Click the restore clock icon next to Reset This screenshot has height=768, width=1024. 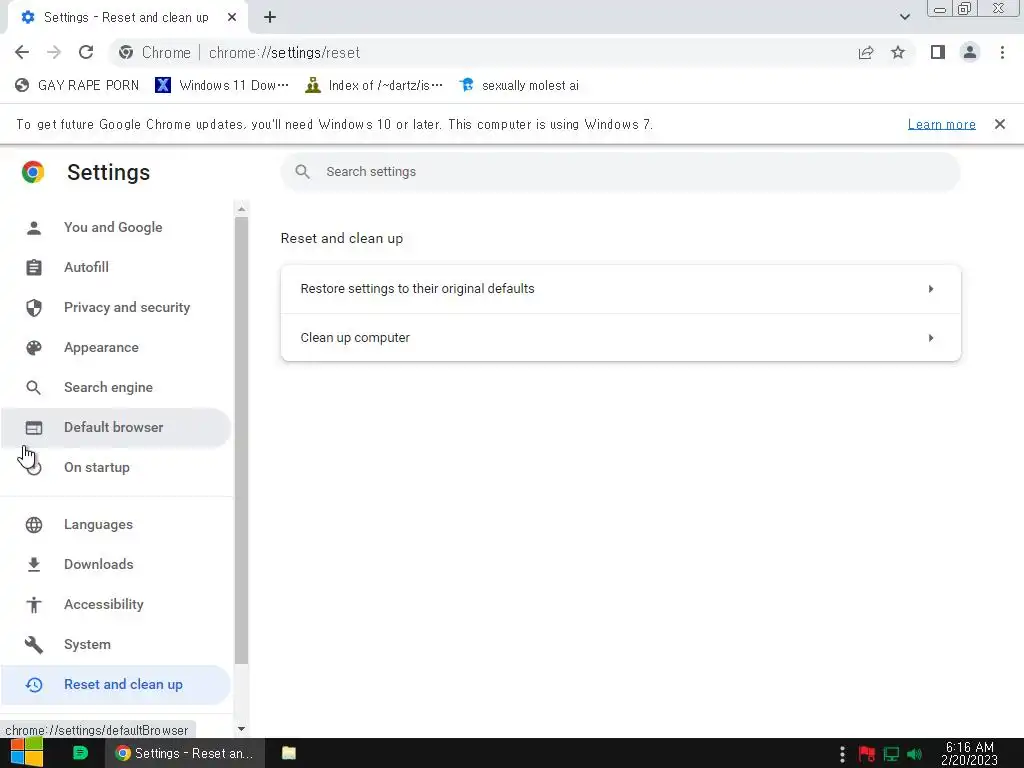coord(34,684)
